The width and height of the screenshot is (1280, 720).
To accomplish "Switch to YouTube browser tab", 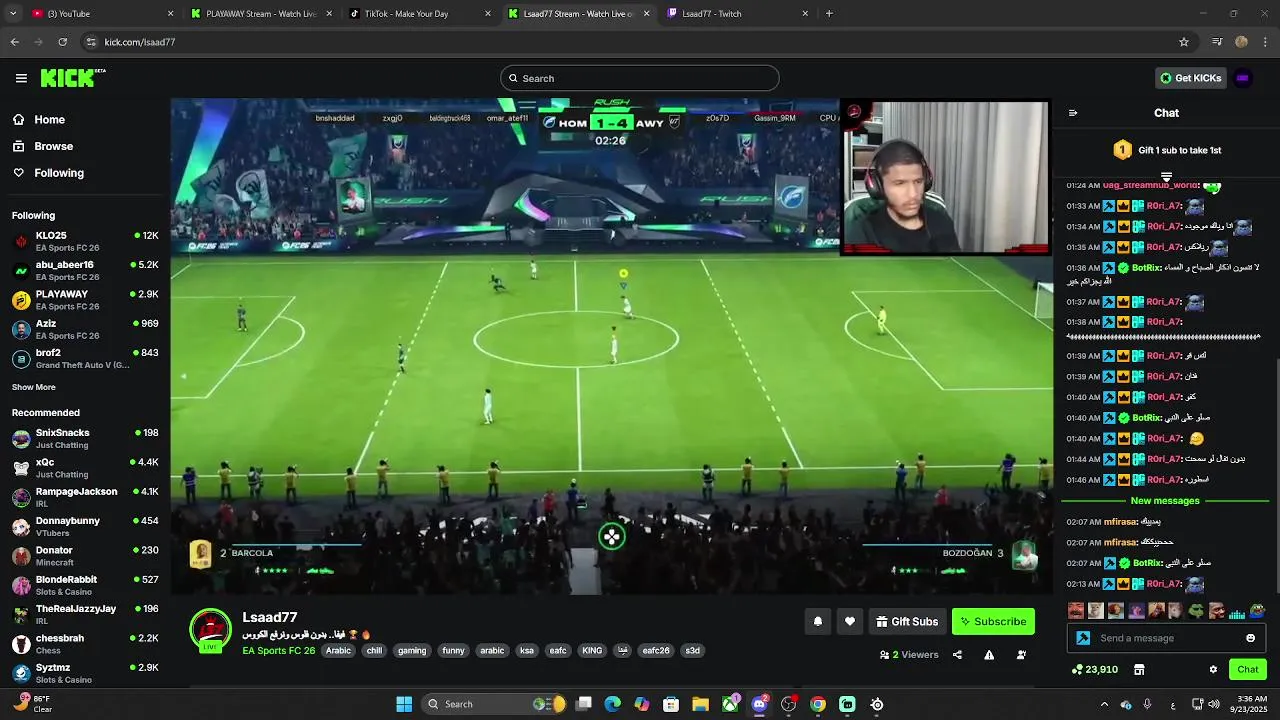I will click(100, 14).
